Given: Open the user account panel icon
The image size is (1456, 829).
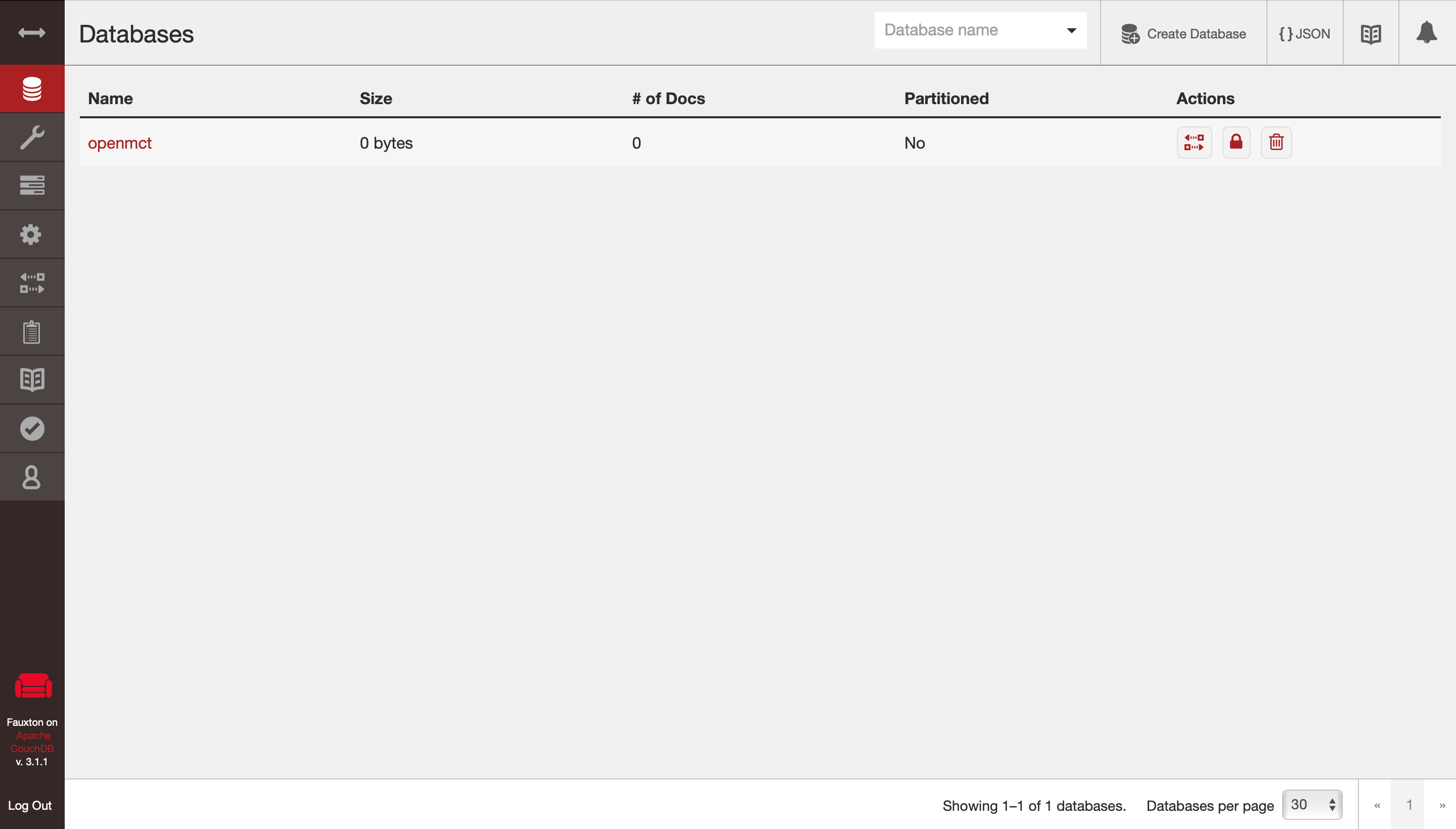Looking at the screenshot, I should pos(31,477).
